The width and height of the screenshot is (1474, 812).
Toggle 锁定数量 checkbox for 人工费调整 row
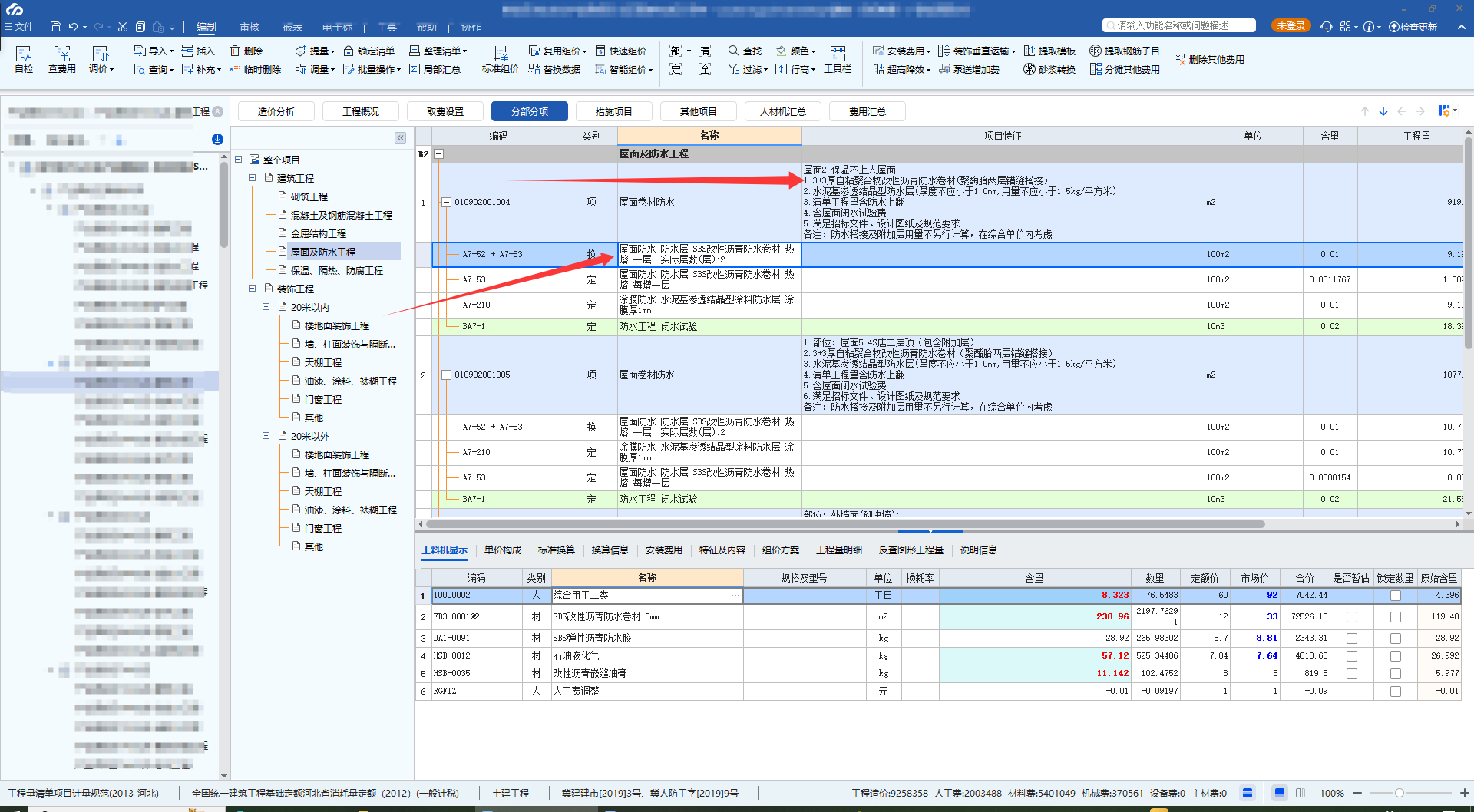point(1396,692)
